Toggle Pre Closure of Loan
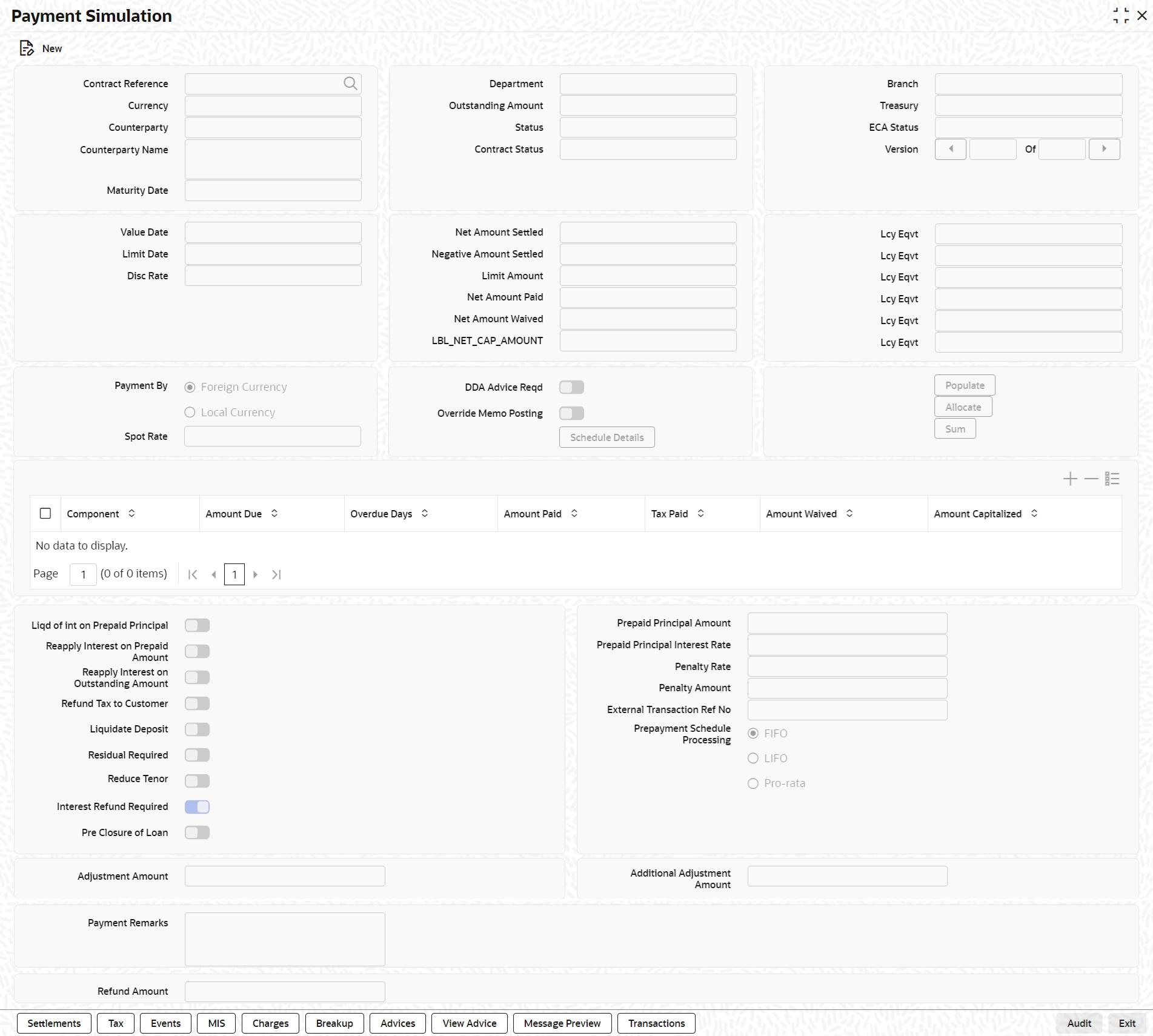Screen dimensions: 1153x1036 (x=197, y=832)
